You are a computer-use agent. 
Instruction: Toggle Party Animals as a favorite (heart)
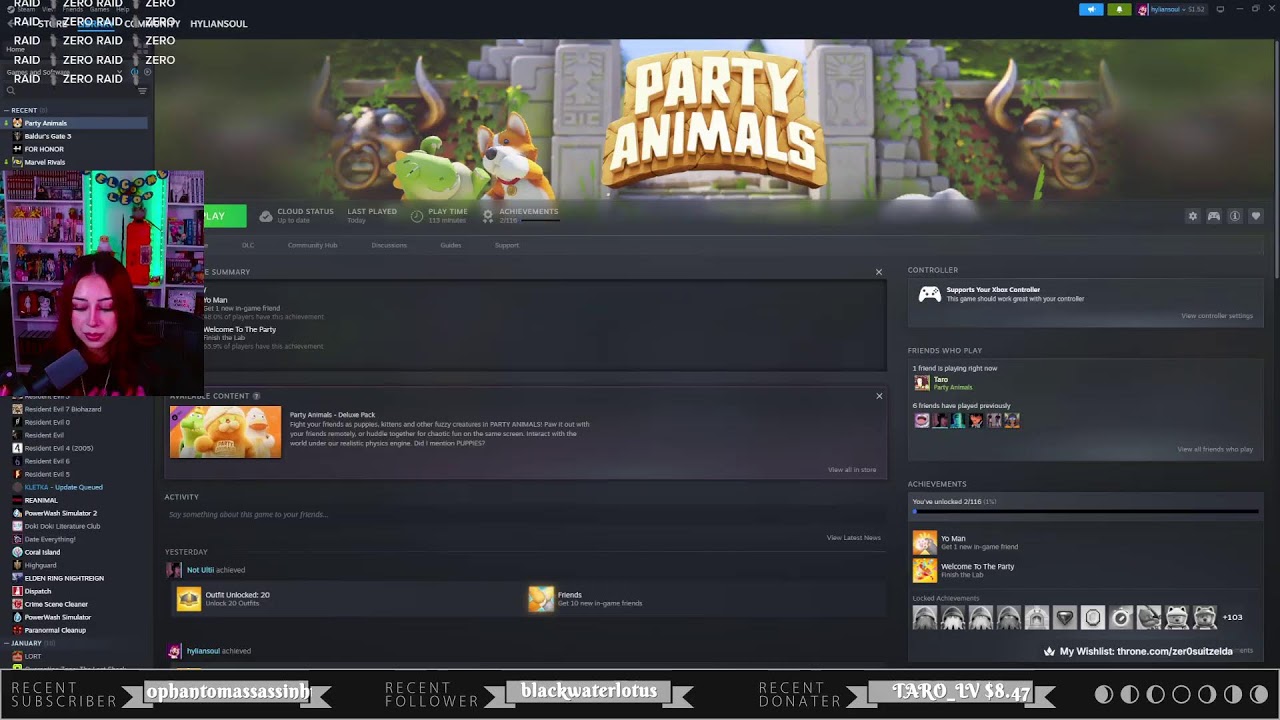[x=1256, y=216]
